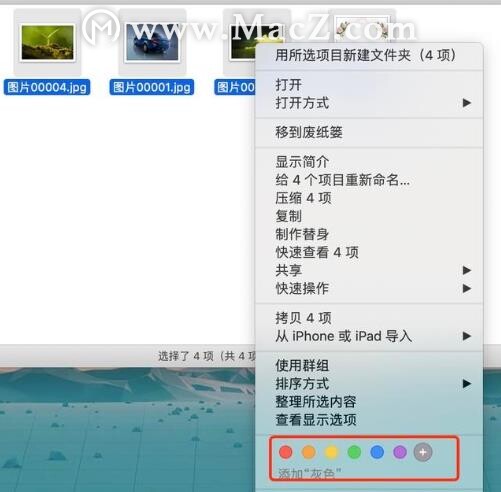Select 压缩 4 项 entry
Image resolution: width=501 pixels, height=492 pixels.
[369, 198]
